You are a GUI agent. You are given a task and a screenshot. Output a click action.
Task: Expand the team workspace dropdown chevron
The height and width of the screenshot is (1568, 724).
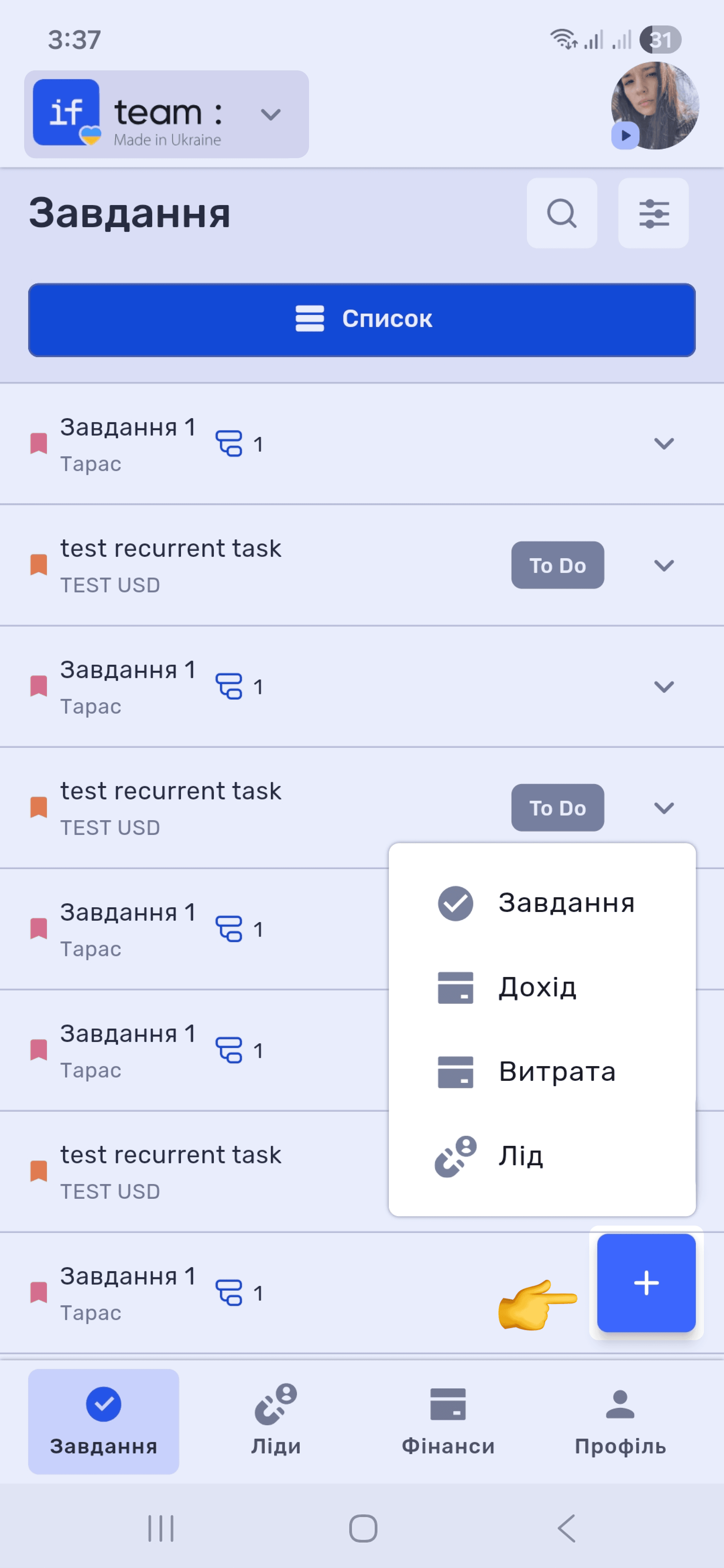270,115
